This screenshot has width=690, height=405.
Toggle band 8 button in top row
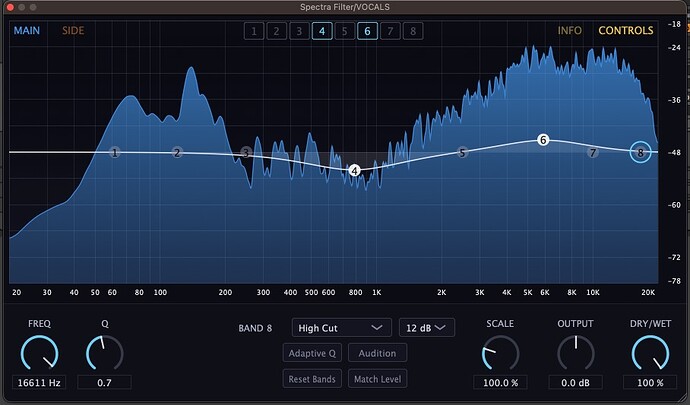coord(413,31)
